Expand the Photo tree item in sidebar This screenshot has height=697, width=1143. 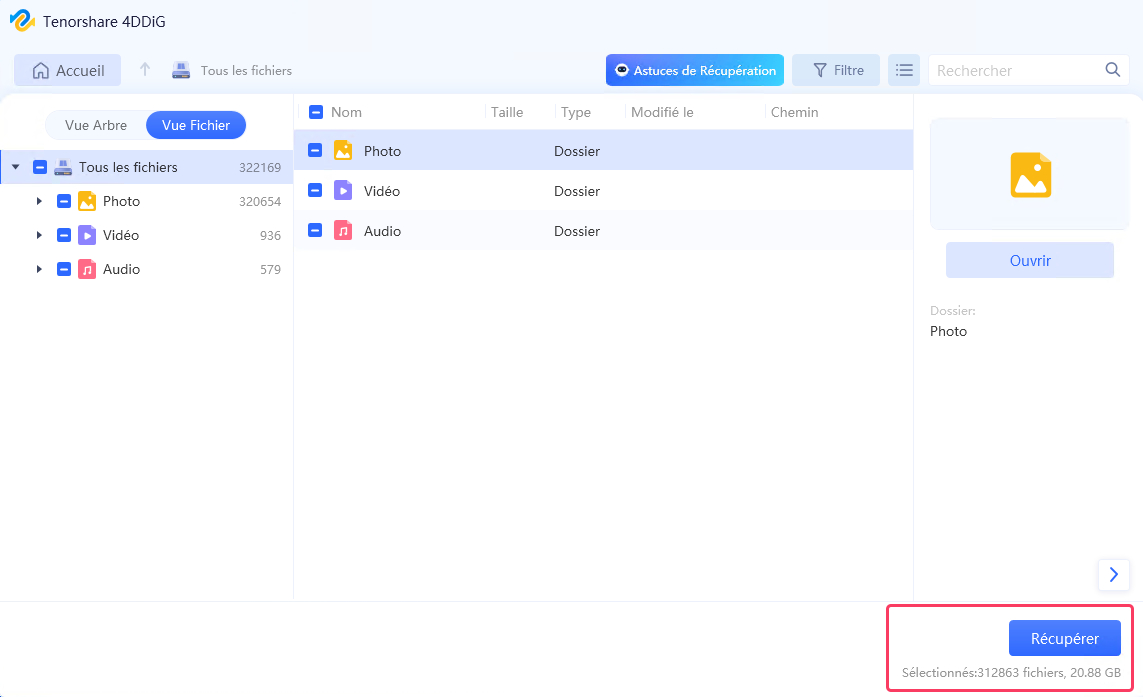pyautogui.click(x=40, y=201)
